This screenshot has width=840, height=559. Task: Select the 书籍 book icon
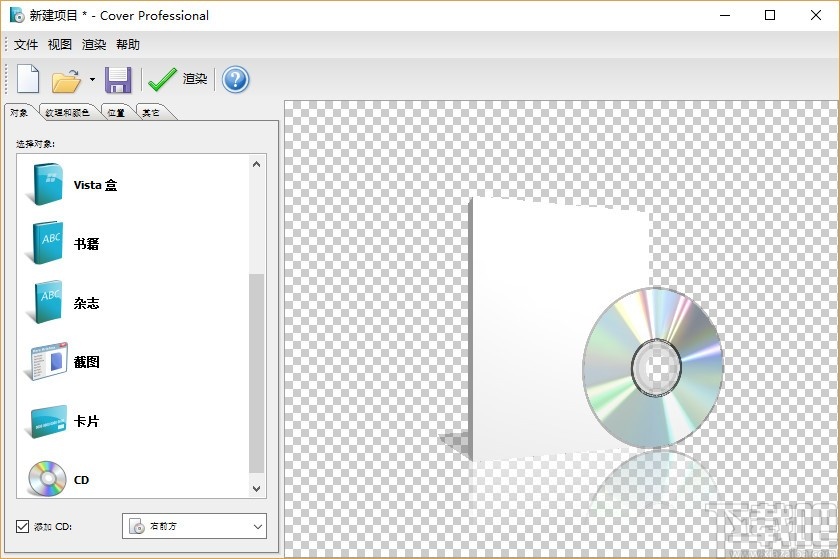[47, 243]
